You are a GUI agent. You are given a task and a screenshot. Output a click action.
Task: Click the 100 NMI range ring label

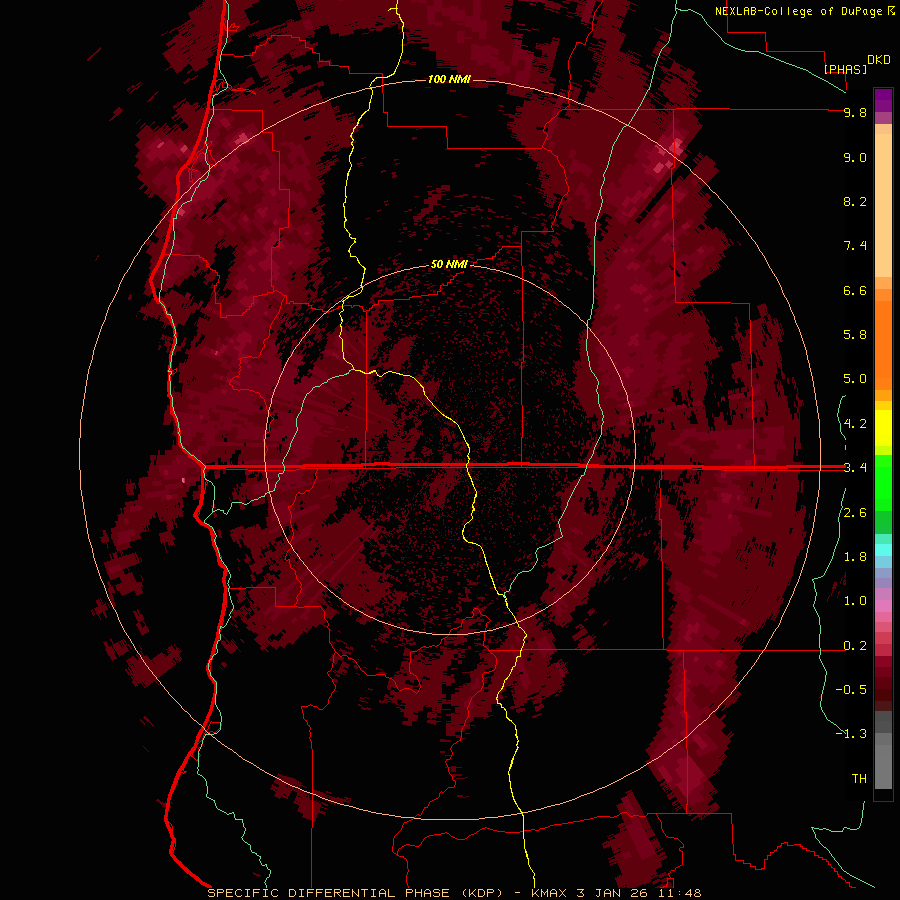click(x=449, y=79)
